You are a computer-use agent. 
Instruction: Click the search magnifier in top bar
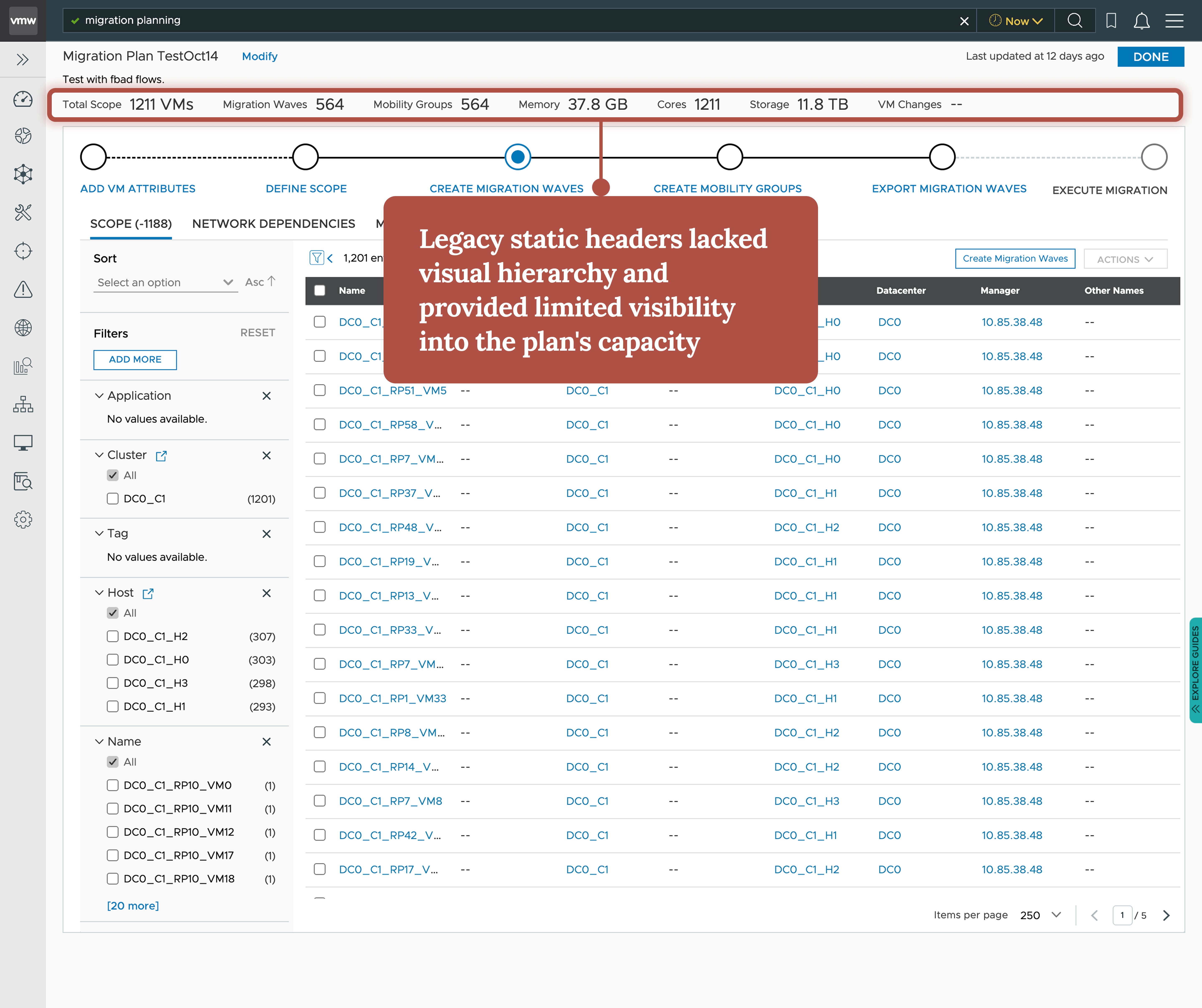(x=1075, y=21)
